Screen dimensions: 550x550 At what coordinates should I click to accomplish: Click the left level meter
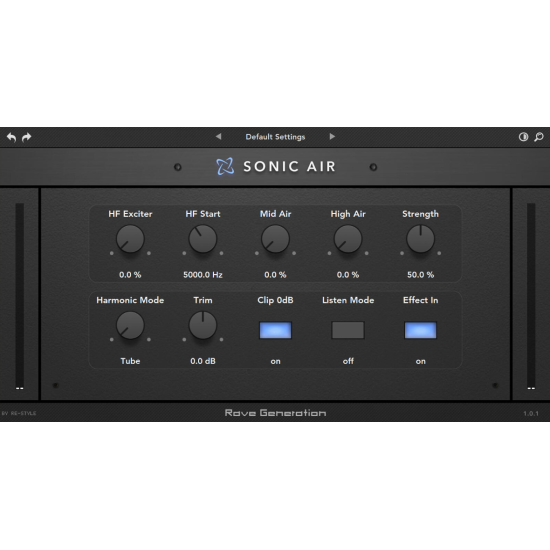pos(20,296)
